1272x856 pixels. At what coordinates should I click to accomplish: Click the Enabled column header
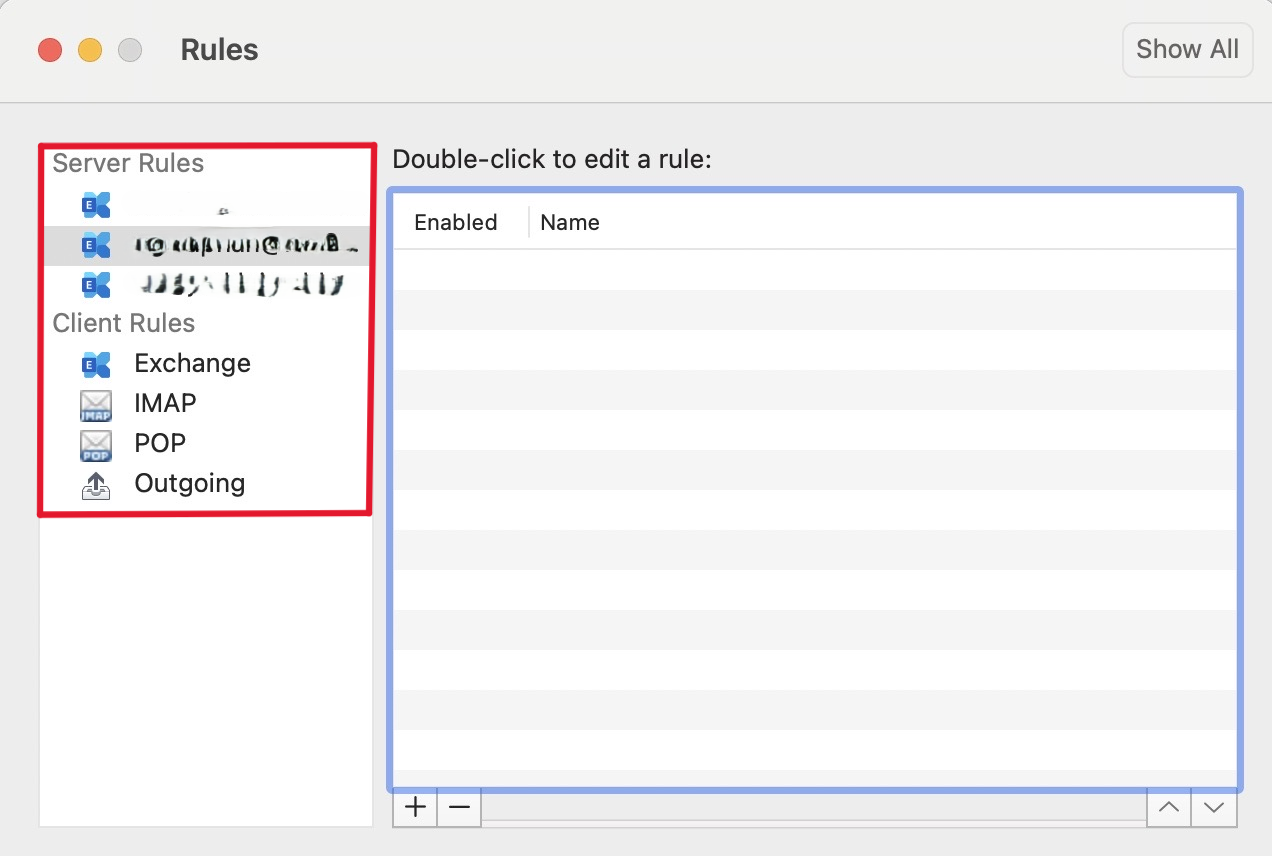(x=456, y=222)
